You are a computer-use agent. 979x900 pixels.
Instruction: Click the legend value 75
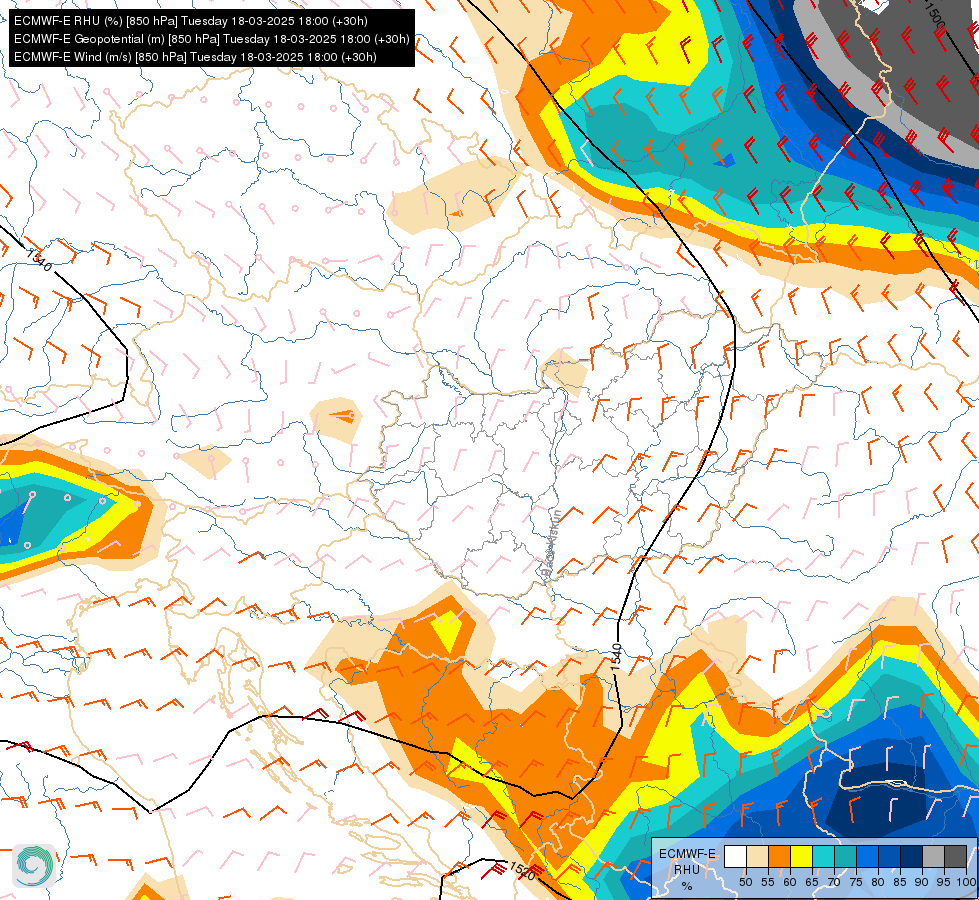(856, 882)
